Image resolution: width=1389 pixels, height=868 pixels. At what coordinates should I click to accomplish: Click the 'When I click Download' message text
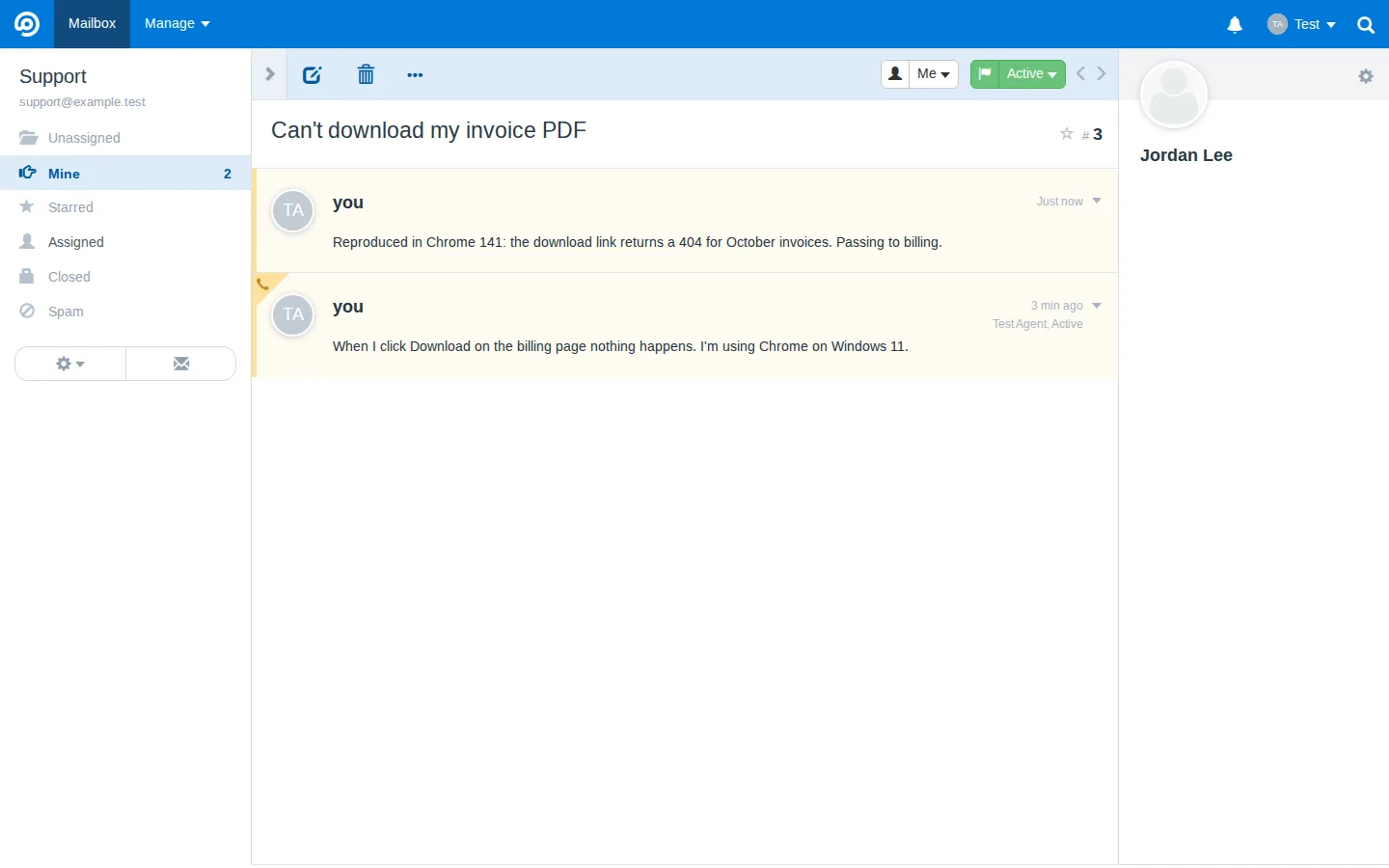[620, 346]
